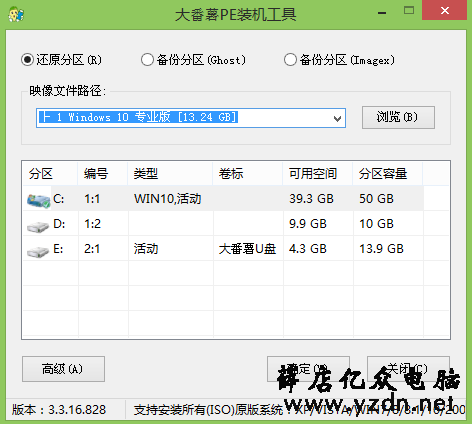Screen dimensions: 472x424
Task: Click the E: drive icon
Action: coord(38,251)
